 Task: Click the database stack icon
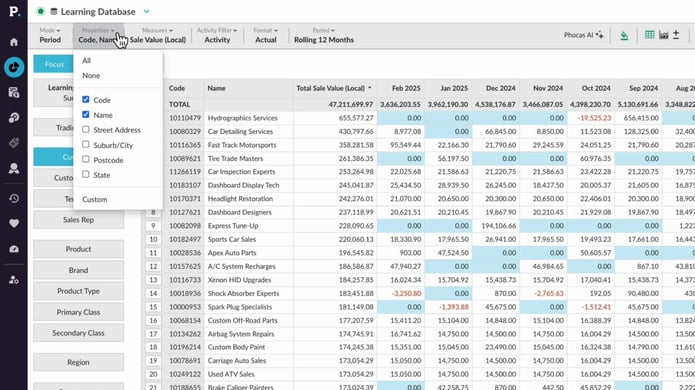click(x=54, y=12)
